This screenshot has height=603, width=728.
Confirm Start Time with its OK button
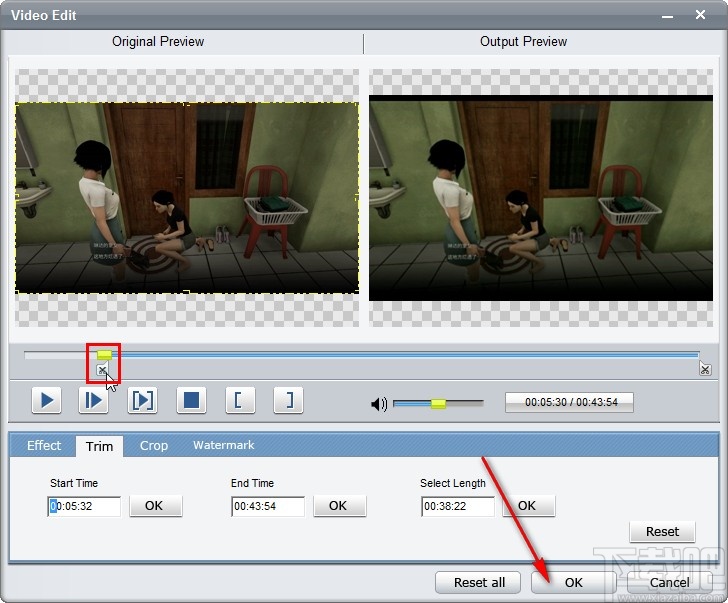click(x=156, y=506)
